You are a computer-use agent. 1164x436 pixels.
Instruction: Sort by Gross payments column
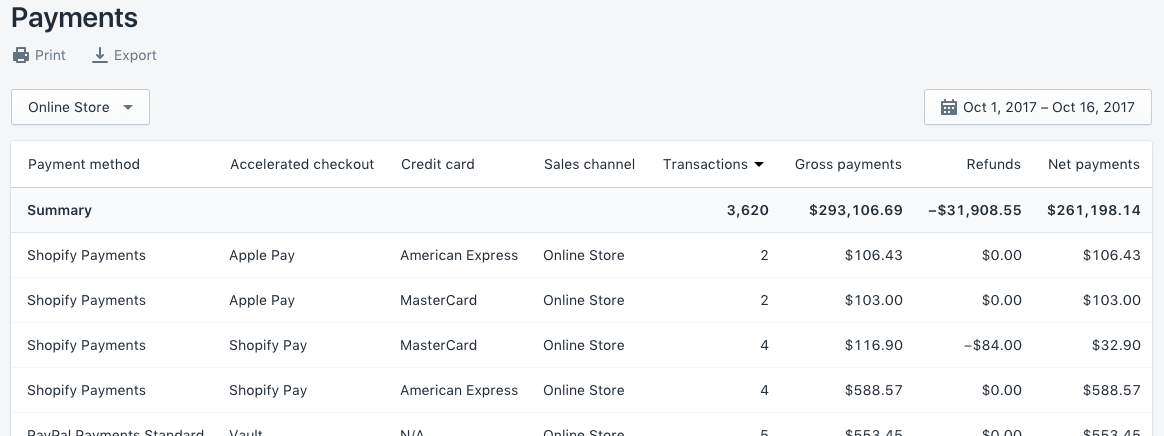[x=848, y=165]
